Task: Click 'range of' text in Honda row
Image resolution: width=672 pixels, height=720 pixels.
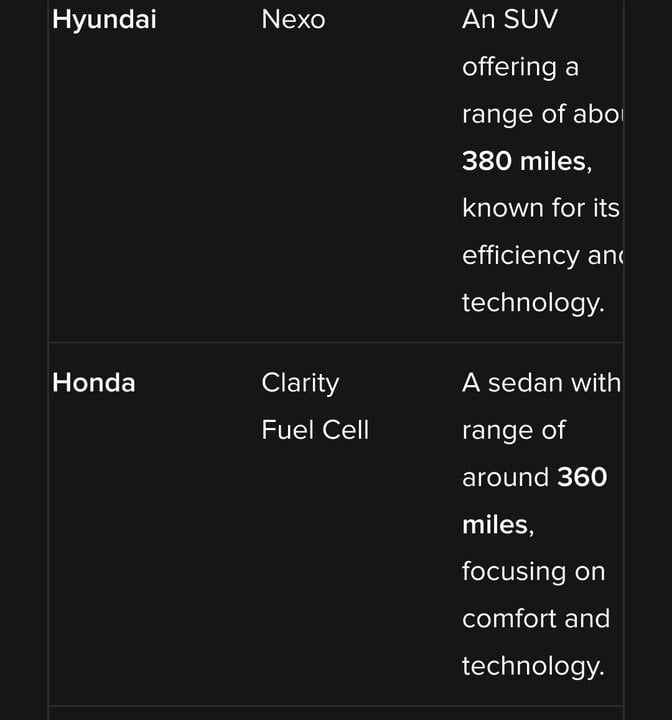Action: pos(514,430)
